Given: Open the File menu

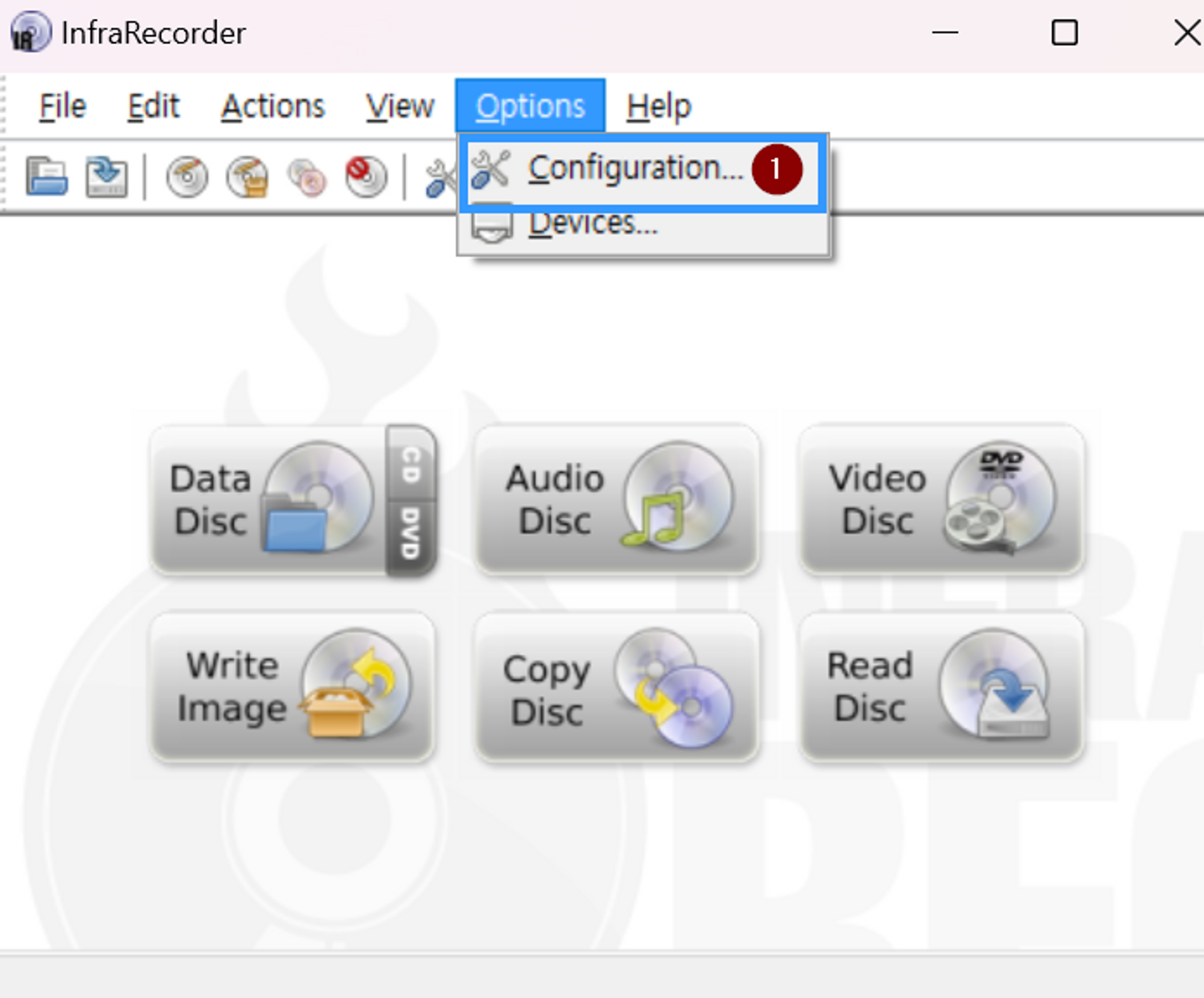Looking at the screenshot, I should point(63,107).
